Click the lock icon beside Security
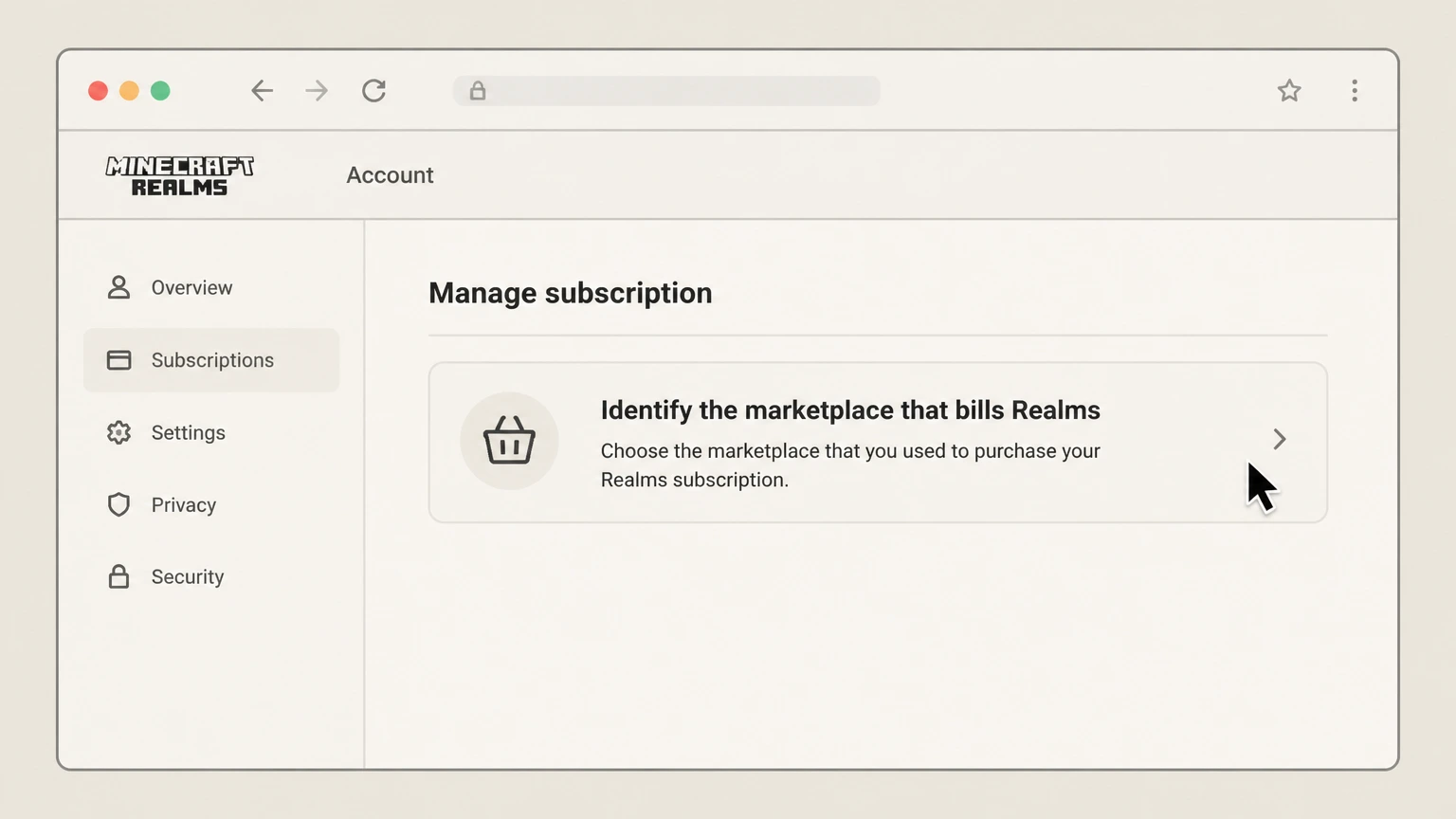 point(118,576)
